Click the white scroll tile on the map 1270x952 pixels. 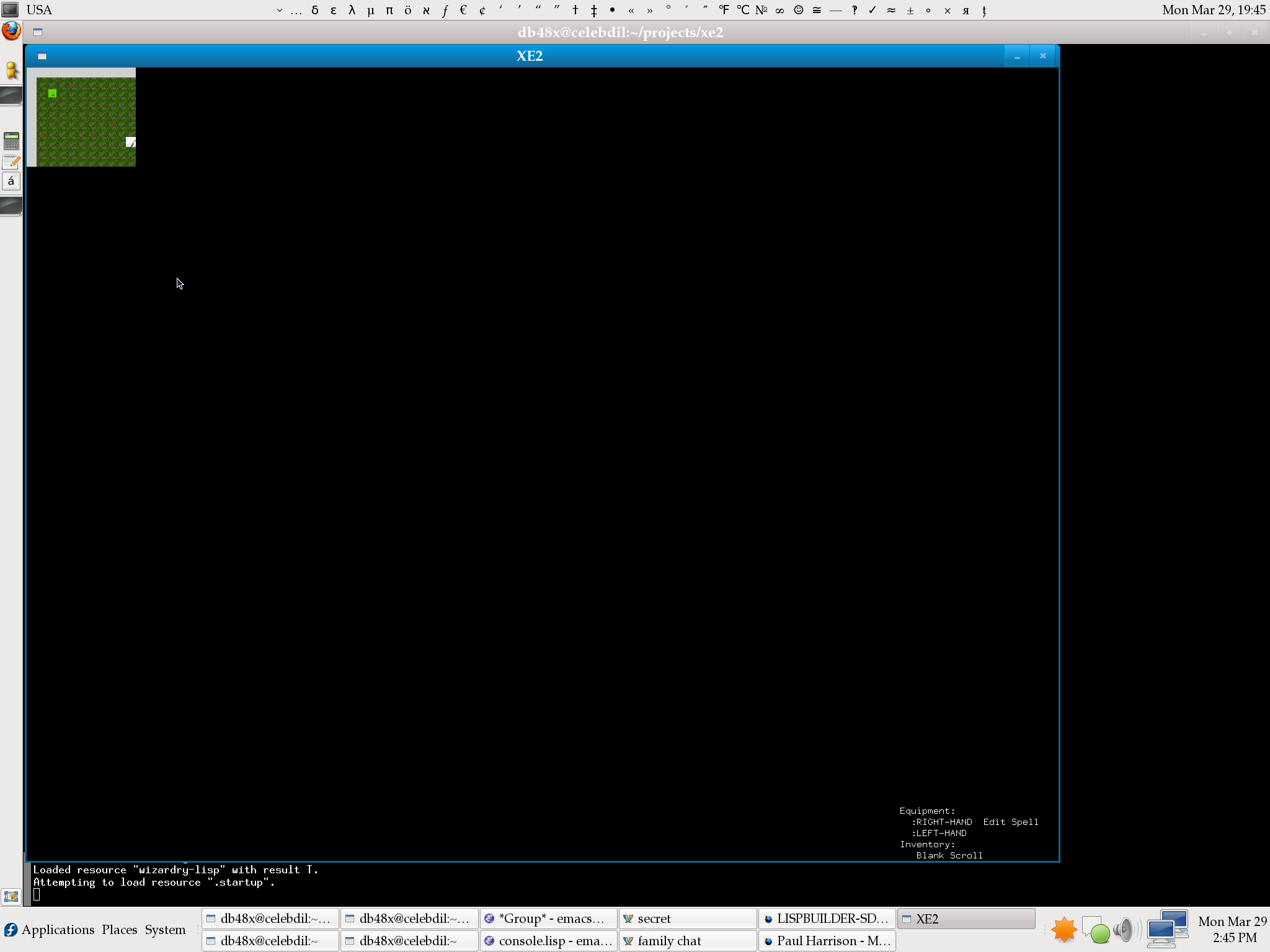click(x=131, y=142)
